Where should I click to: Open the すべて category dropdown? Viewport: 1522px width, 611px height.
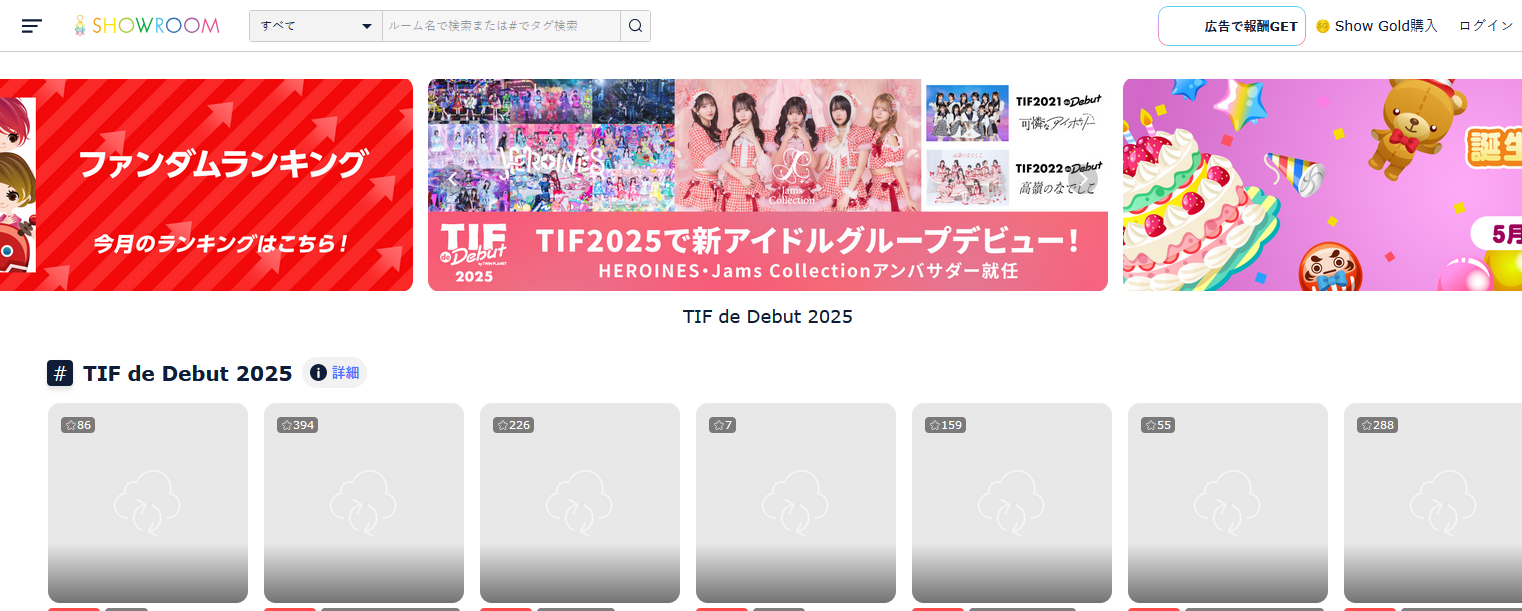point(316,26)
